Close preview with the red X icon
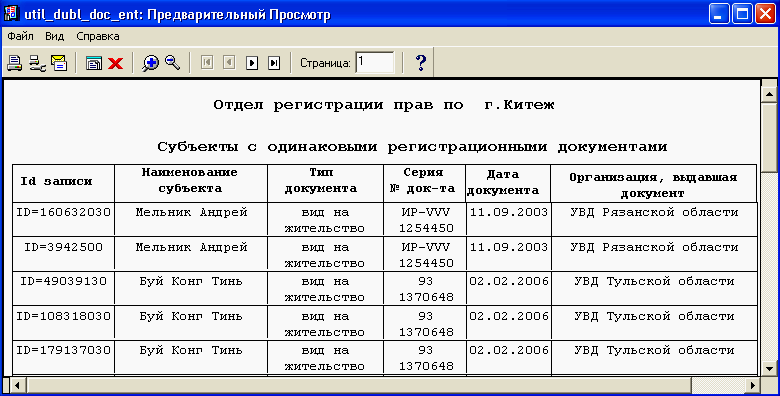Screen dimensions: 780x396 tap(115, 63)
